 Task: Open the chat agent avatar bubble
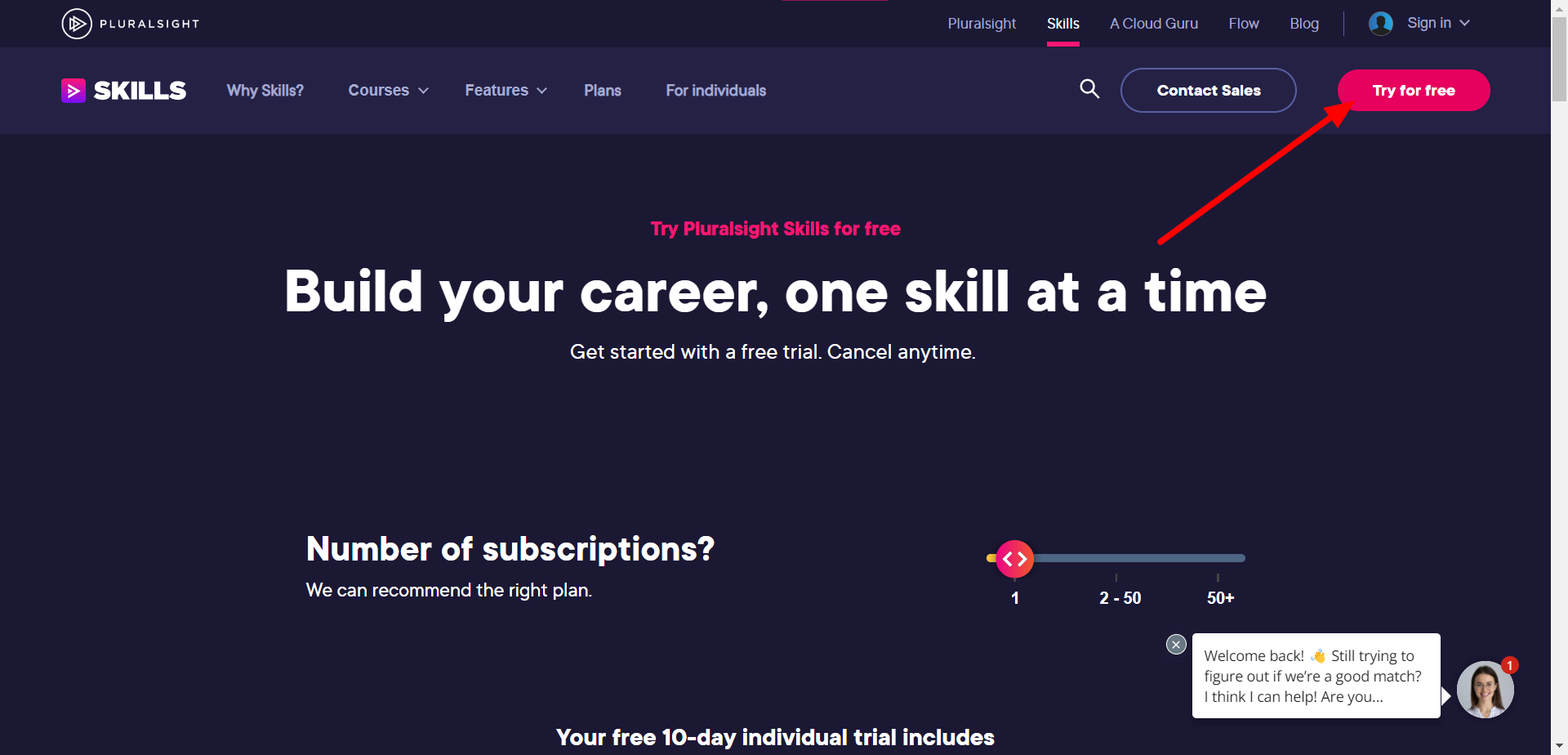pos(1486,690)
